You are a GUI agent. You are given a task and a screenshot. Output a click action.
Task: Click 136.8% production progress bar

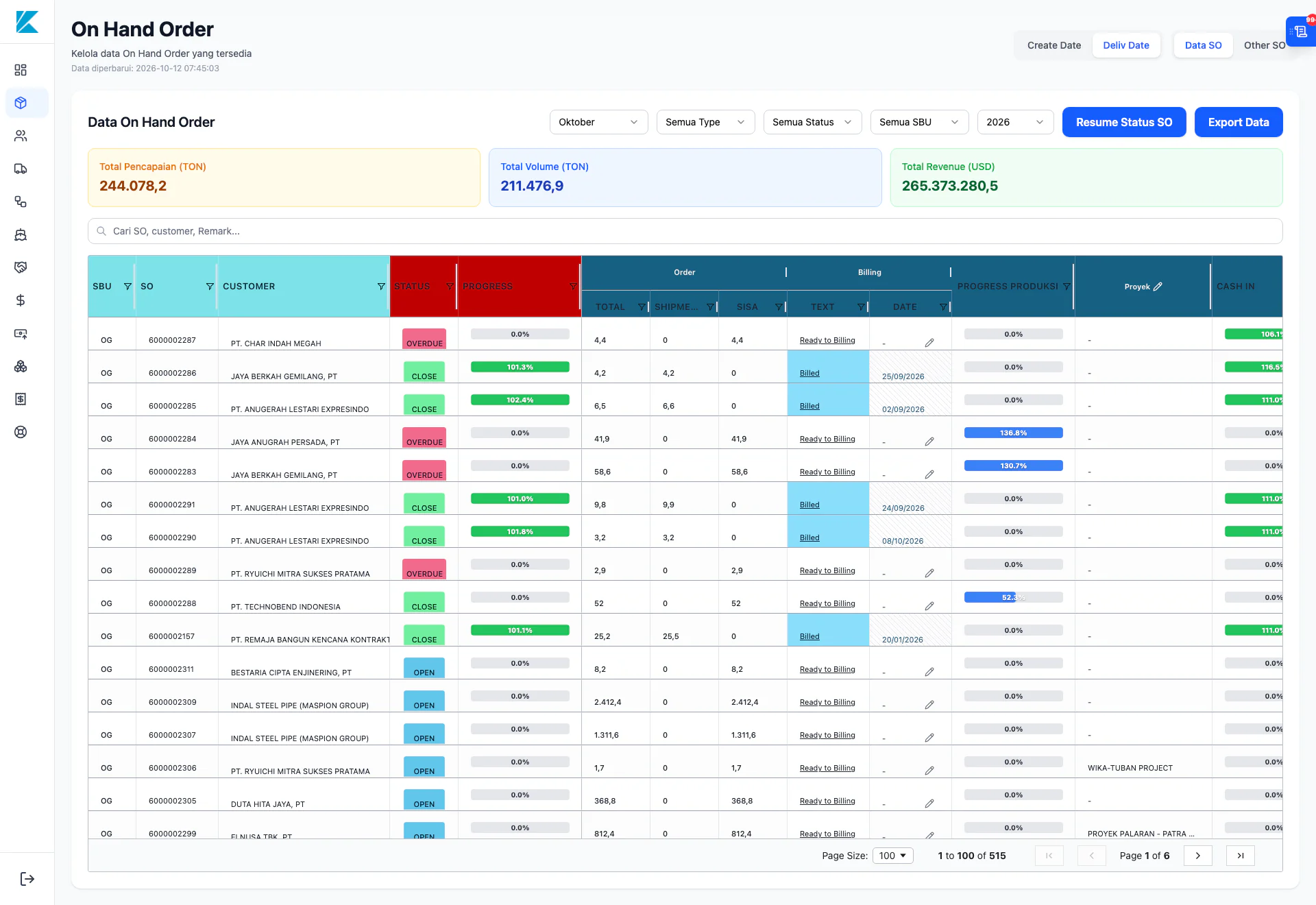pos(1014,433)
